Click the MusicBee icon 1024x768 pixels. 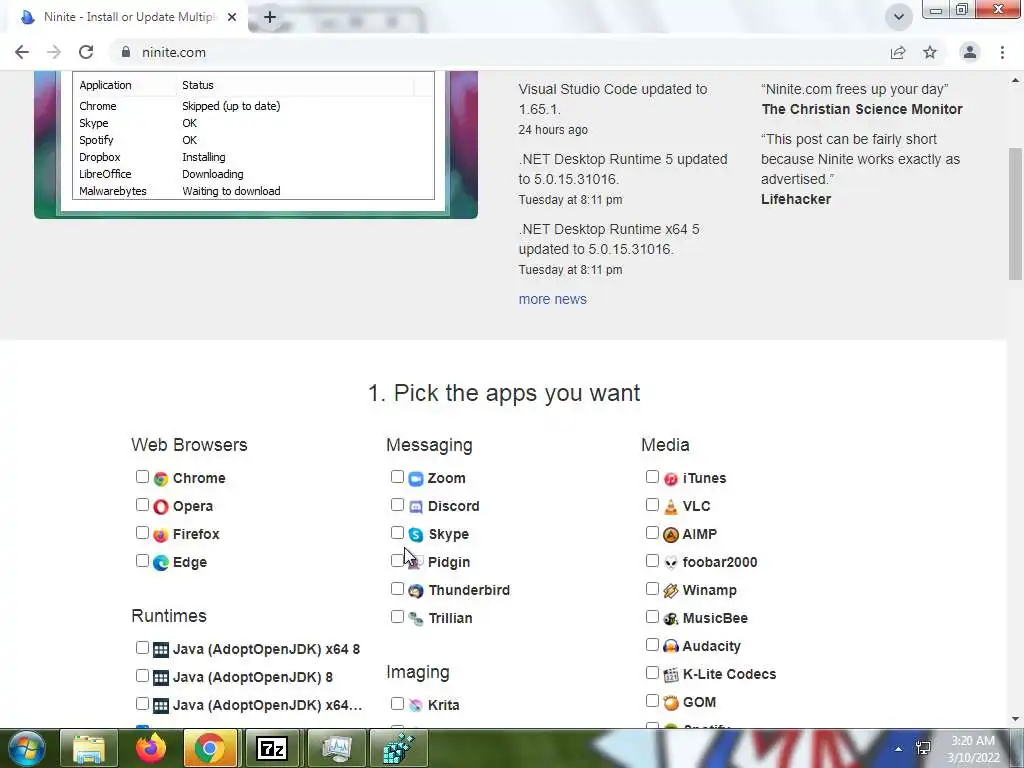coord(671,618)
